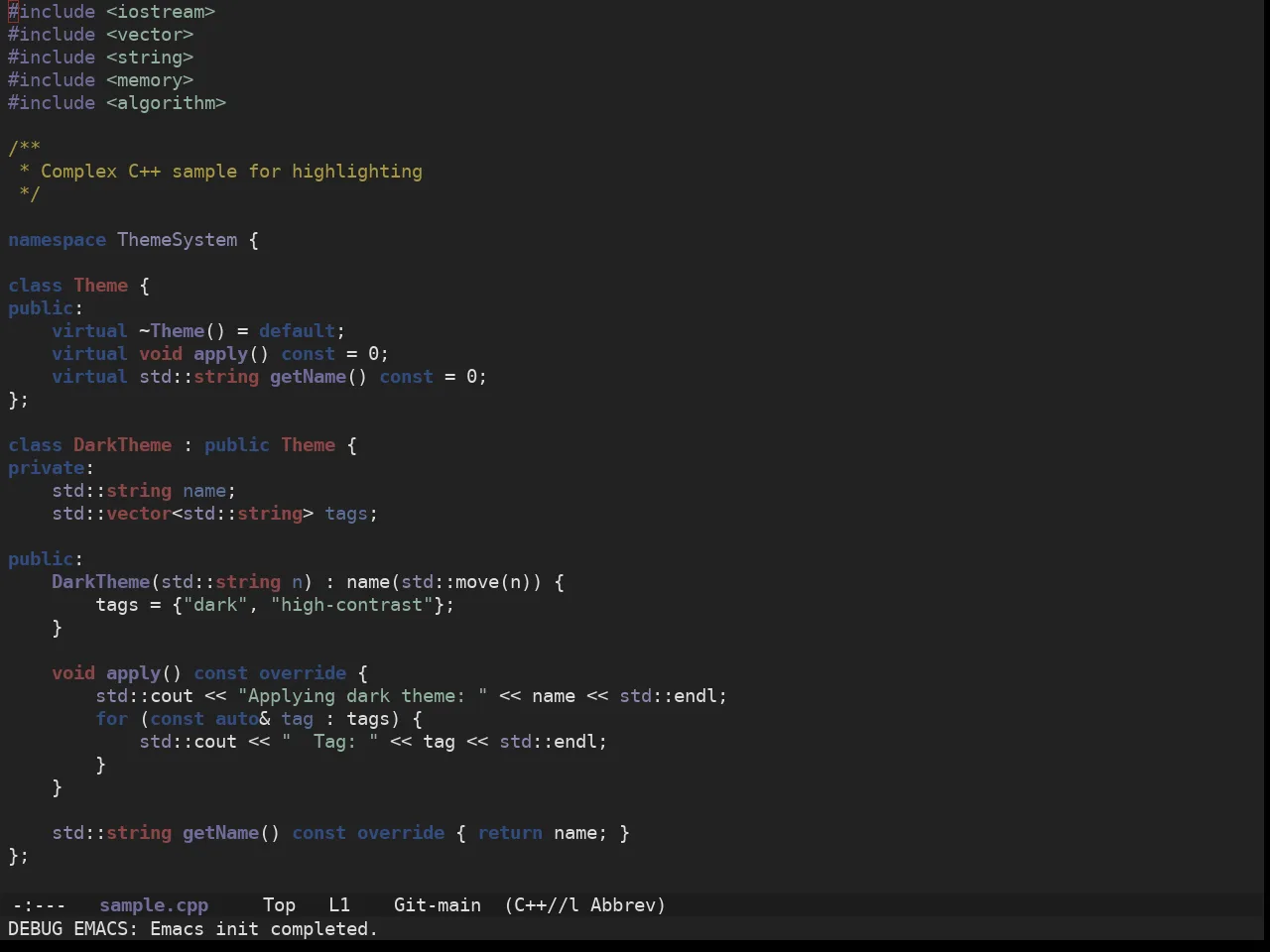Click the comment 'Complex C++ sample for highlighting'
The width and height of the screenshot is (1270, 952).
231,172
